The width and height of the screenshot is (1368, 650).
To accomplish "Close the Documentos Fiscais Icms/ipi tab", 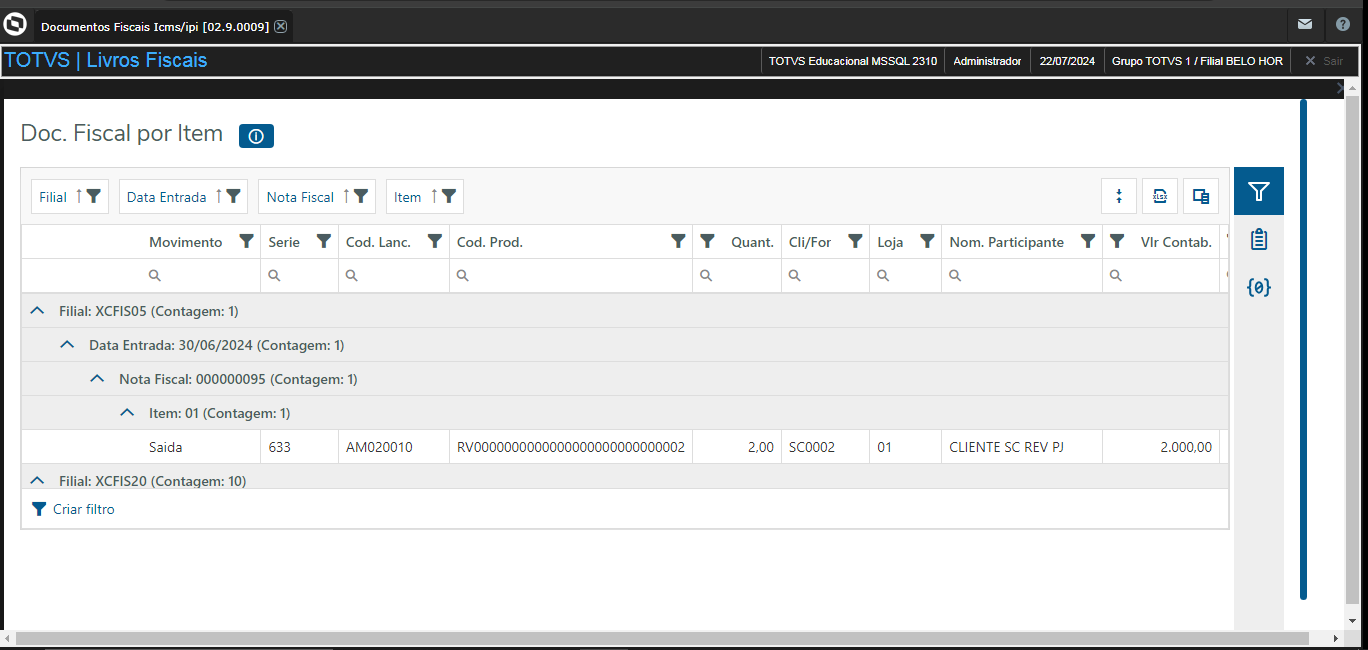I will (281, 26).
